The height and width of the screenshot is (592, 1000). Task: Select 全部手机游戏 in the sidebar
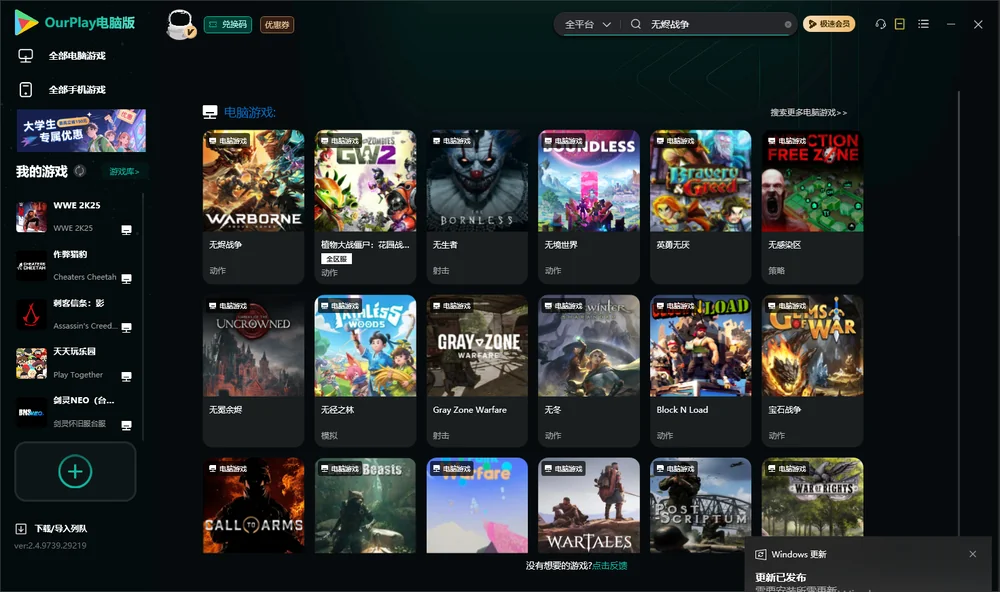pos(77,90)
